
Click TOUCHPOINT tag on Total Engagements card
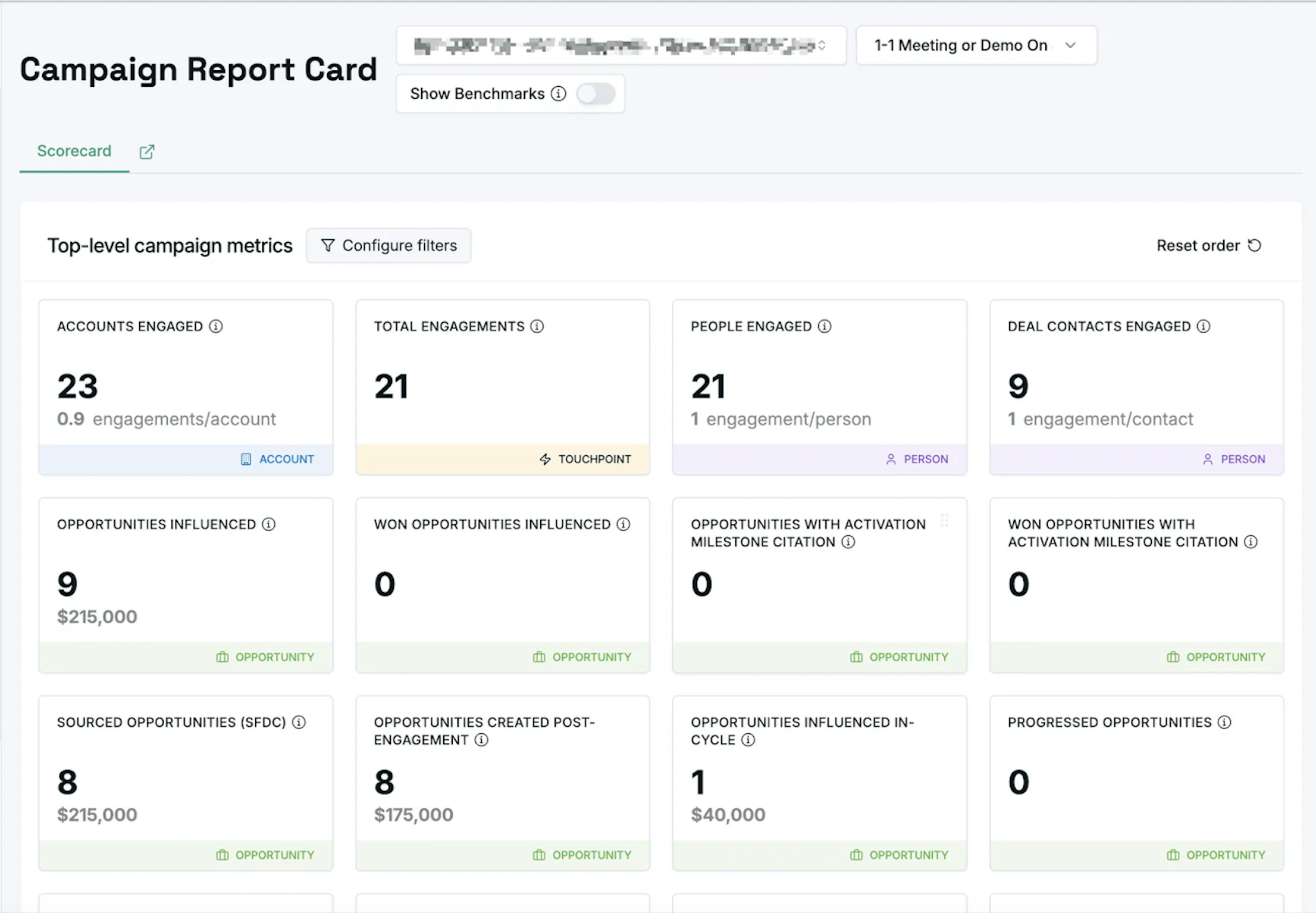pos(585,459)
